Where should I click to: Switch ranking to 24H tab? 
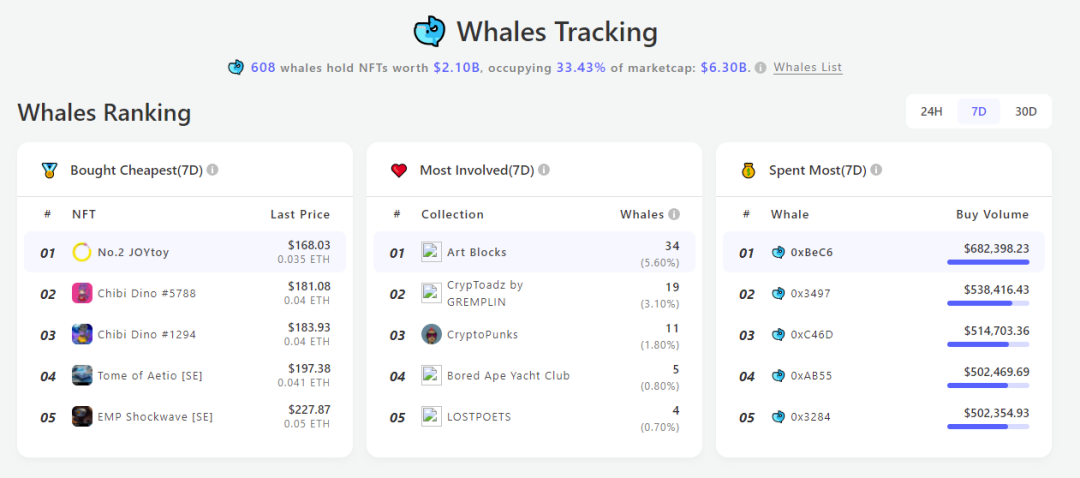[x=931, y=112]
